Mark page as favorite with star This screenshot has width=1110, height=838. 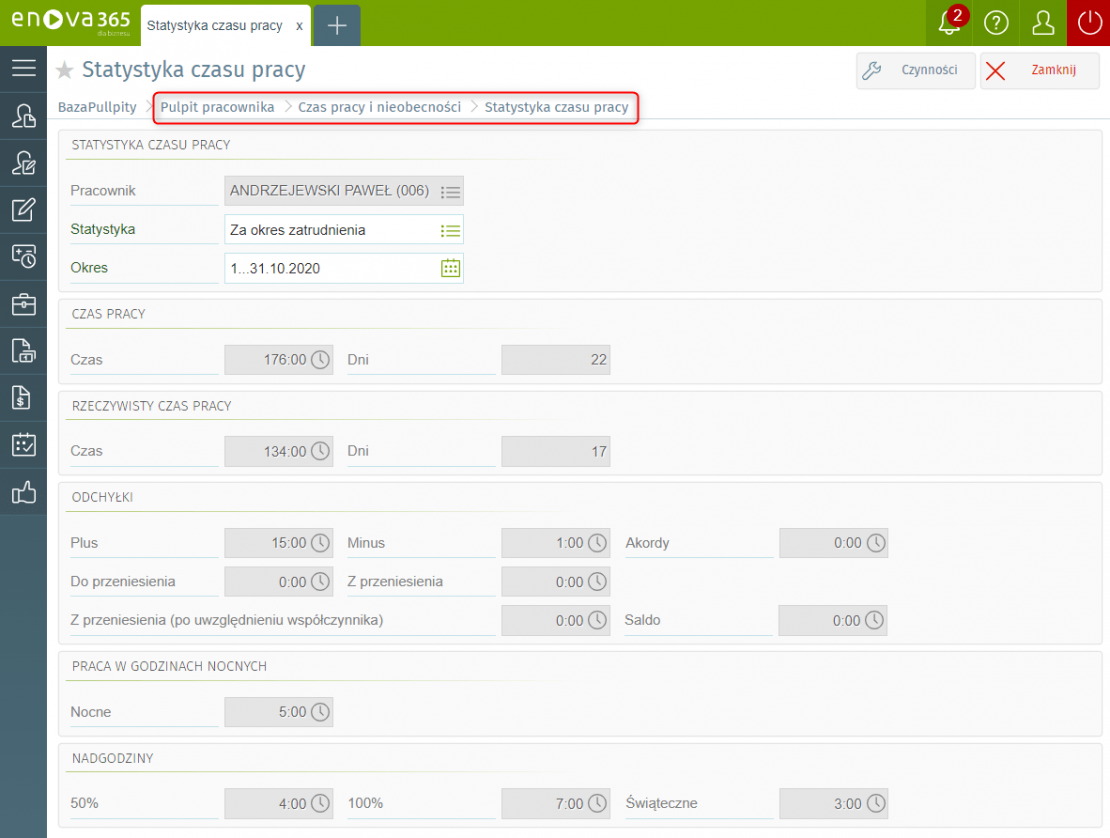(65, 70)
